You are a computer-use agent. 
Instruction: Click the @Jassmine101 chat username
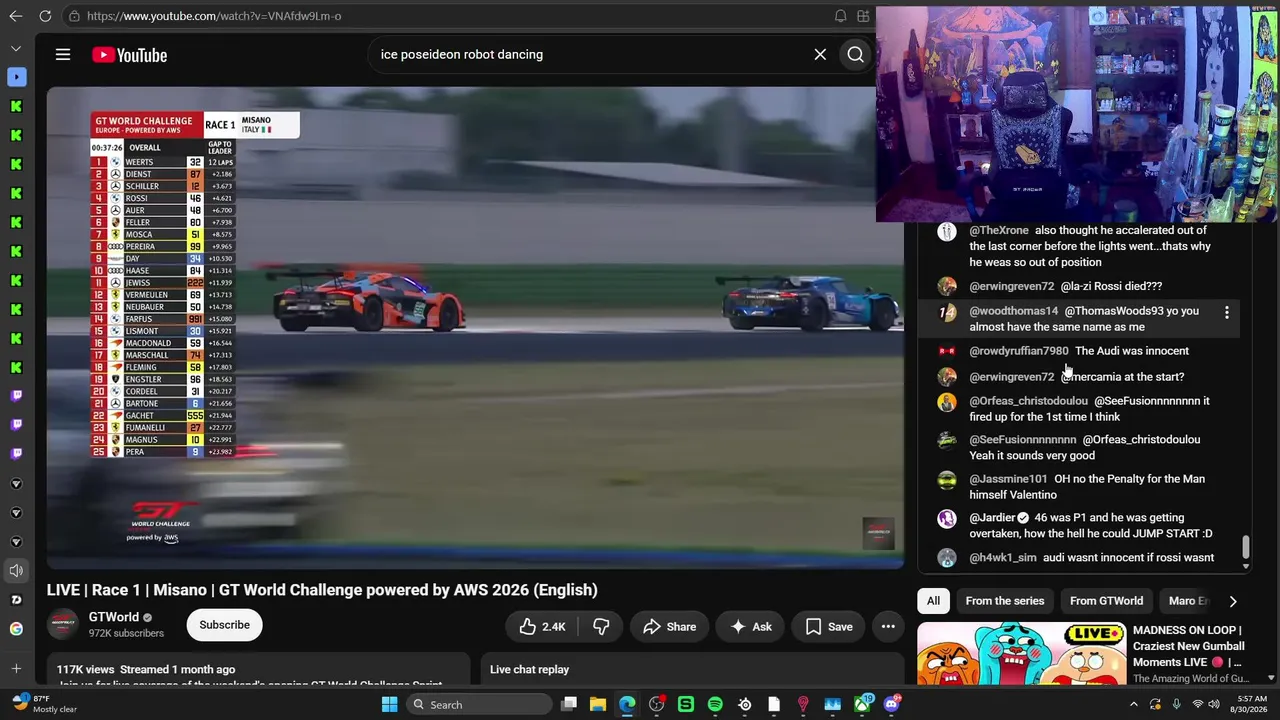[x=1008, y=479]
